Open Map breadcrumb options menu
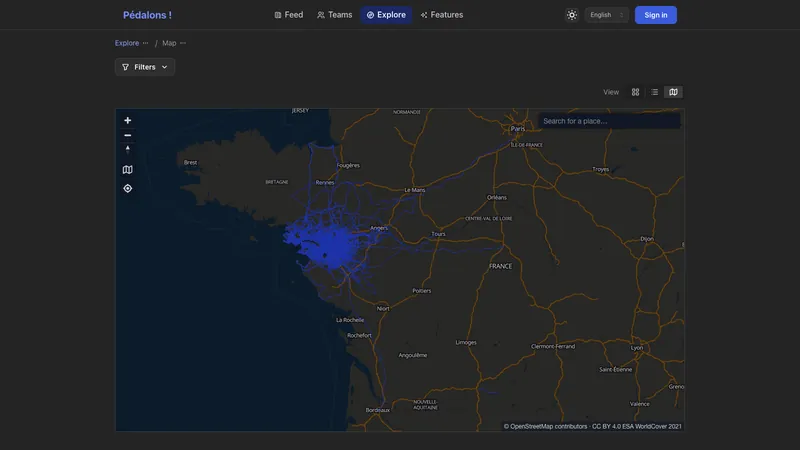The height and width of the screenshot is (450, 800). [183, 43]
